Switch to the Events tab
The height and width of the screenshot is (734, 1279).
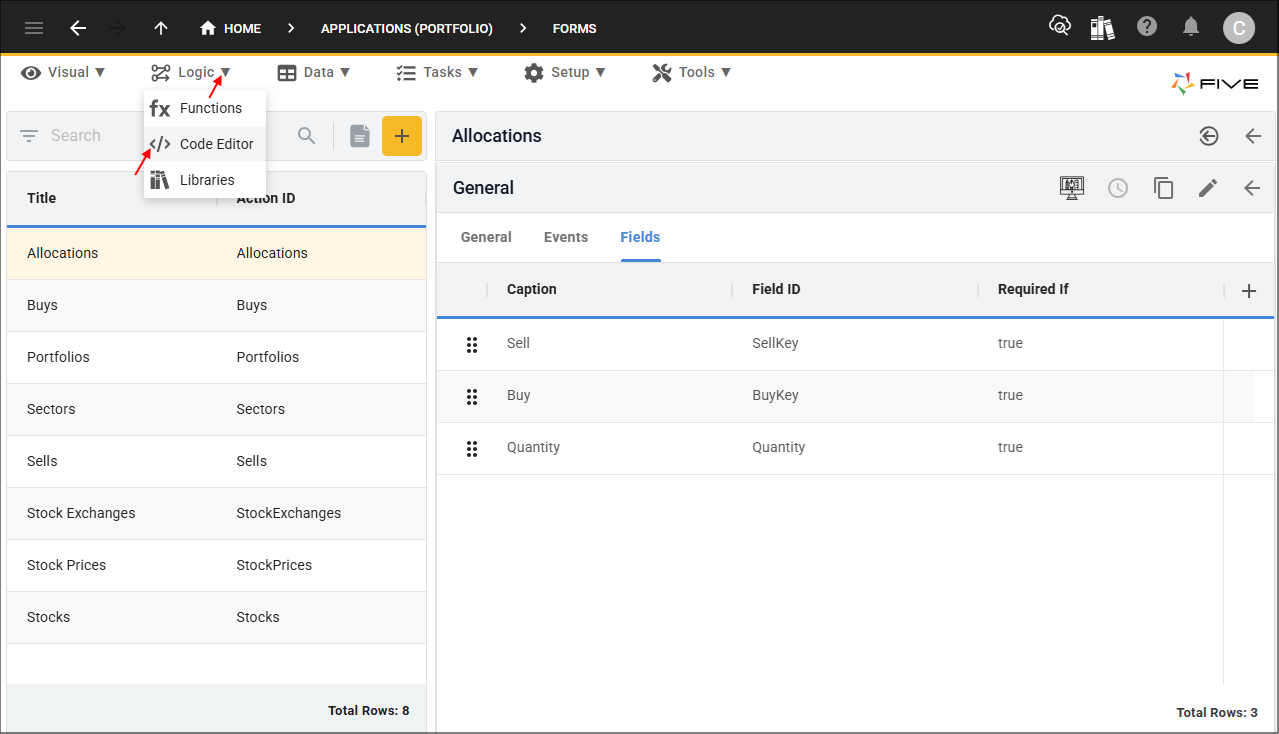pos(565,237)
